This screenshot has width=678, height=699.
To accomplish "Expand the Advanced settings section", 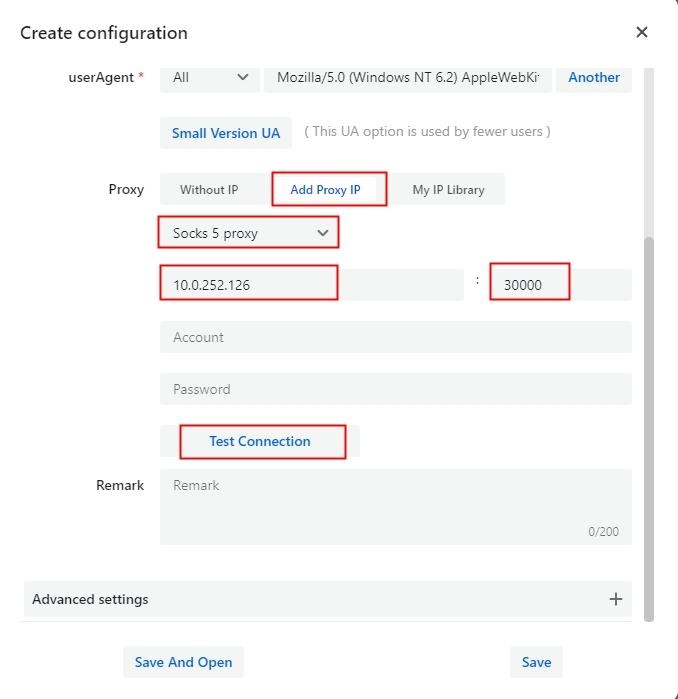I will (x=90, y=599).
